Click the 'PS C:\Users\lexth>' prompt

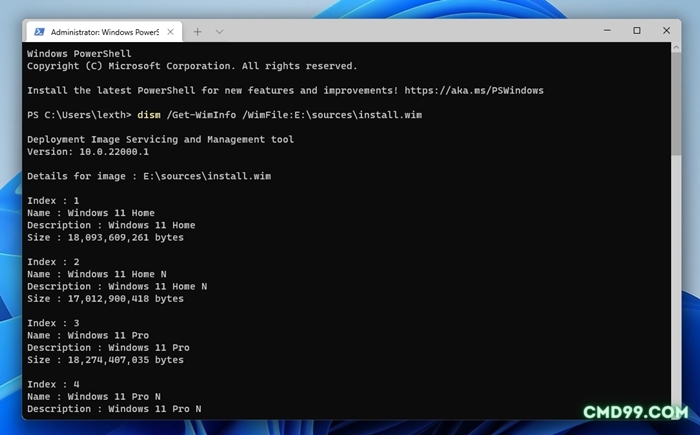tap(79, 115)
